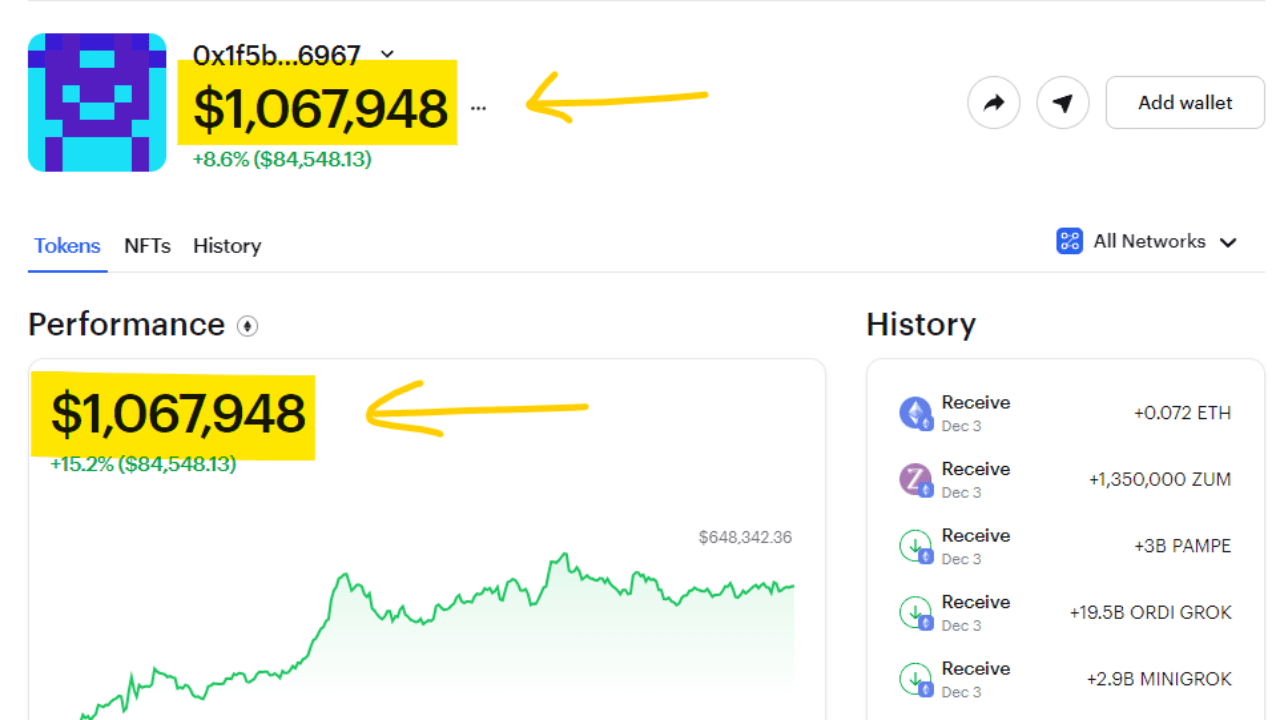1280x720 pixels.
Task: Click the receive icon for the PAMPE transaction
Action: click(x=915, y=546)
